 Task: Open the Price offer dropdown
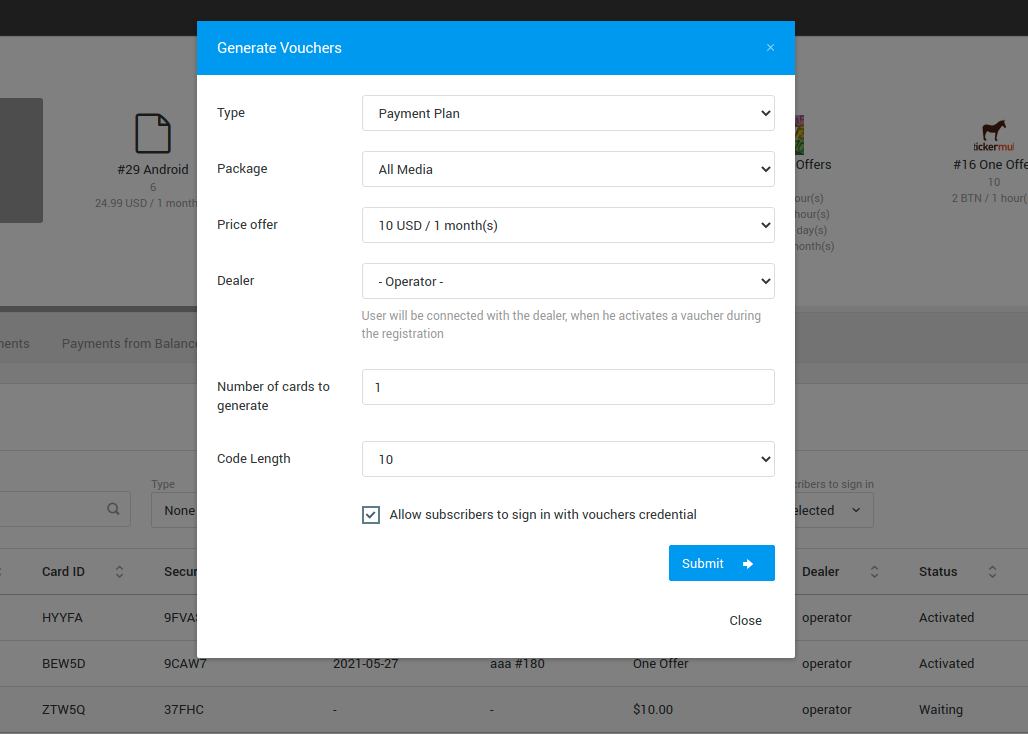568,225
